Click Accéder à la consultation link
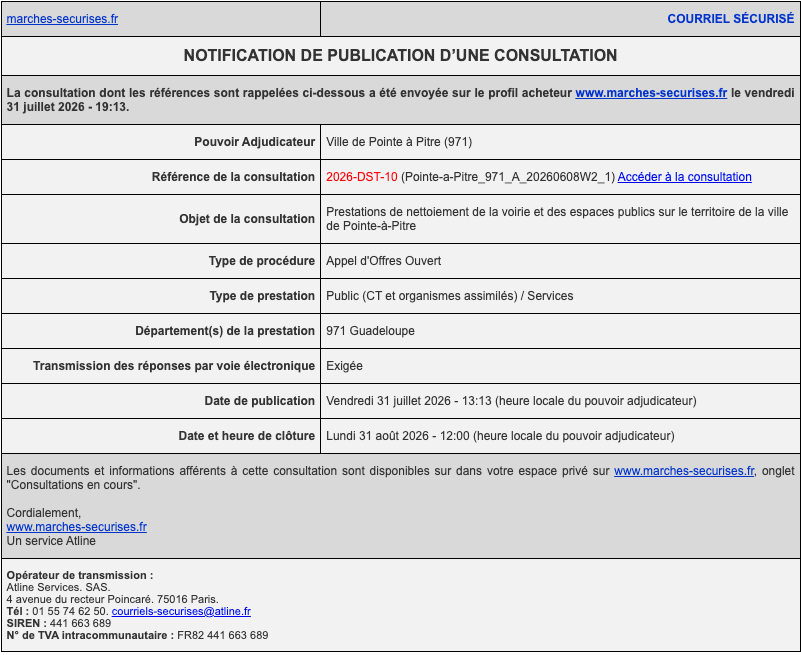 (x=685, y=177)
